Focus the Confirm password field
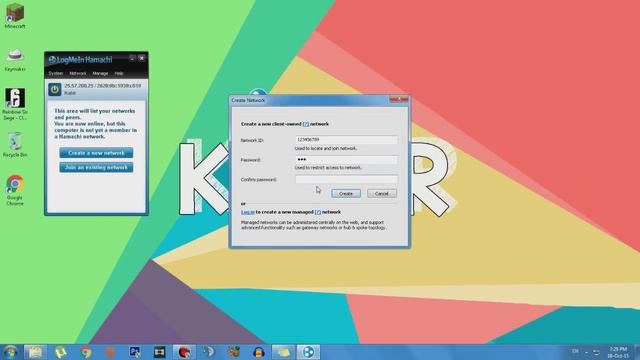Screen dimensions: 640x360 (x=346, y=179)
